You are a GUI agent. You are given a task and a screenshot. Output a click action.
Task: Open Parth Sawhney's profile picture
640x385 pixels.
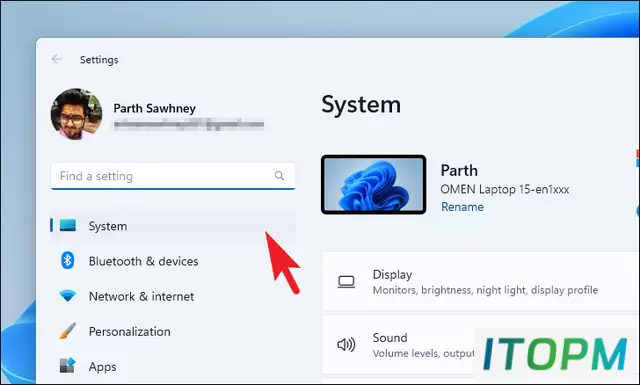76,114
